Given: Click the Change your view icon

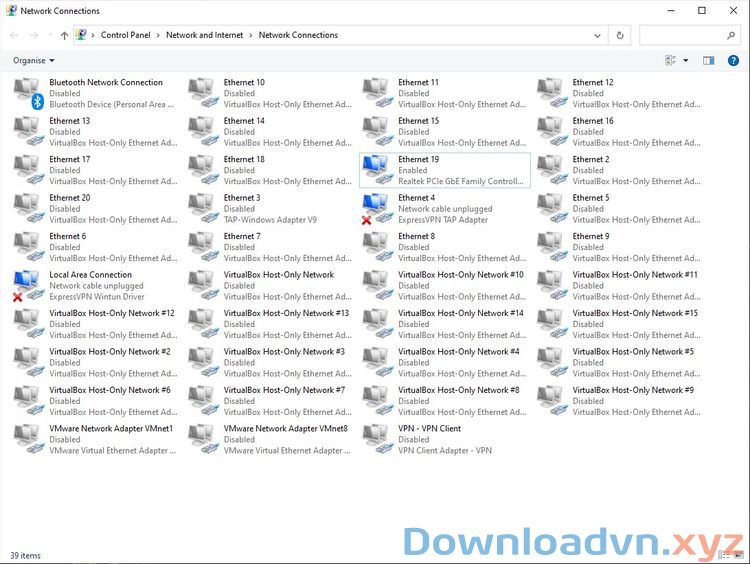Looking at the screenshot, I should tap(671, 60).
